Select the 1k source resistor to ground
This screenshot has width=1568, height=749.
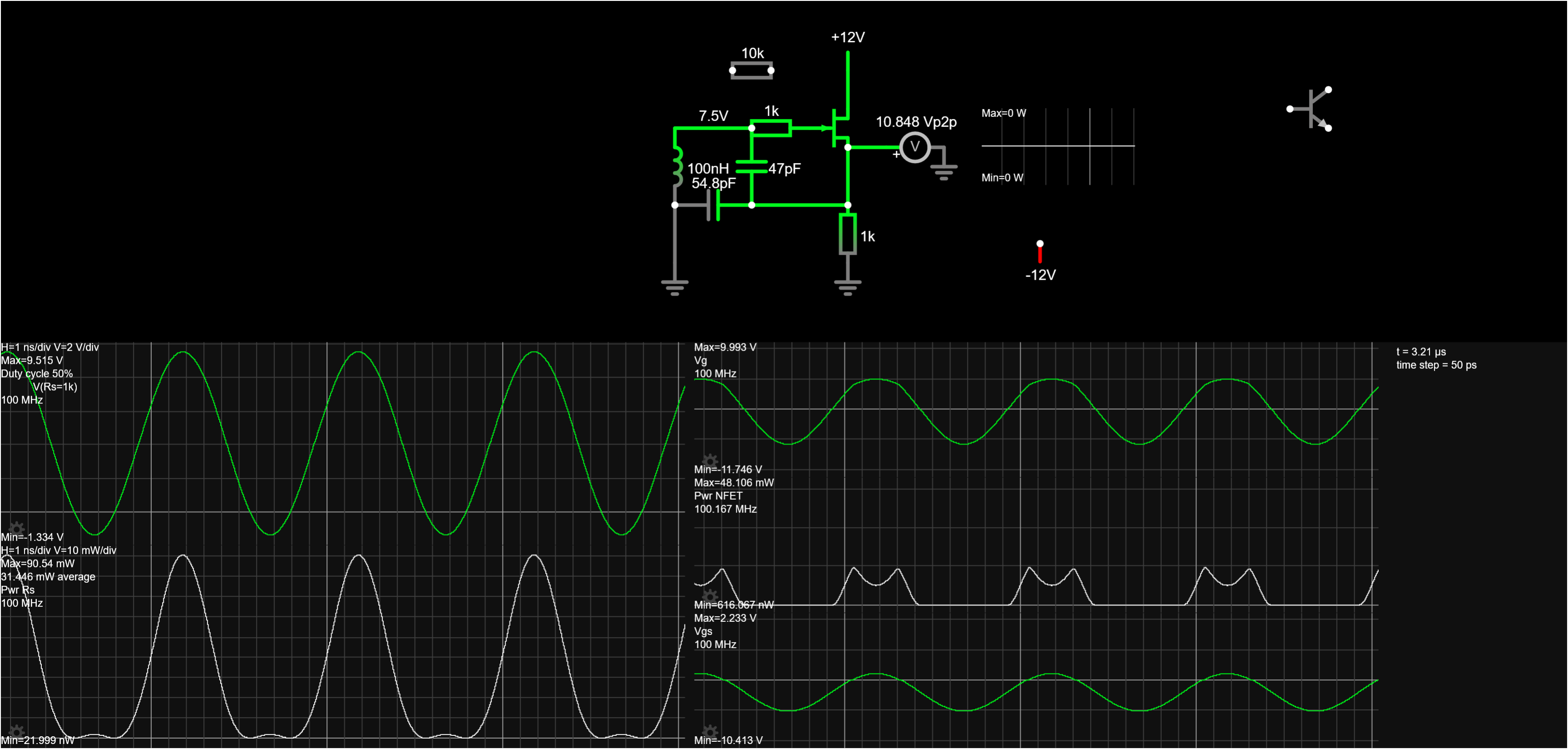(848, 234)
